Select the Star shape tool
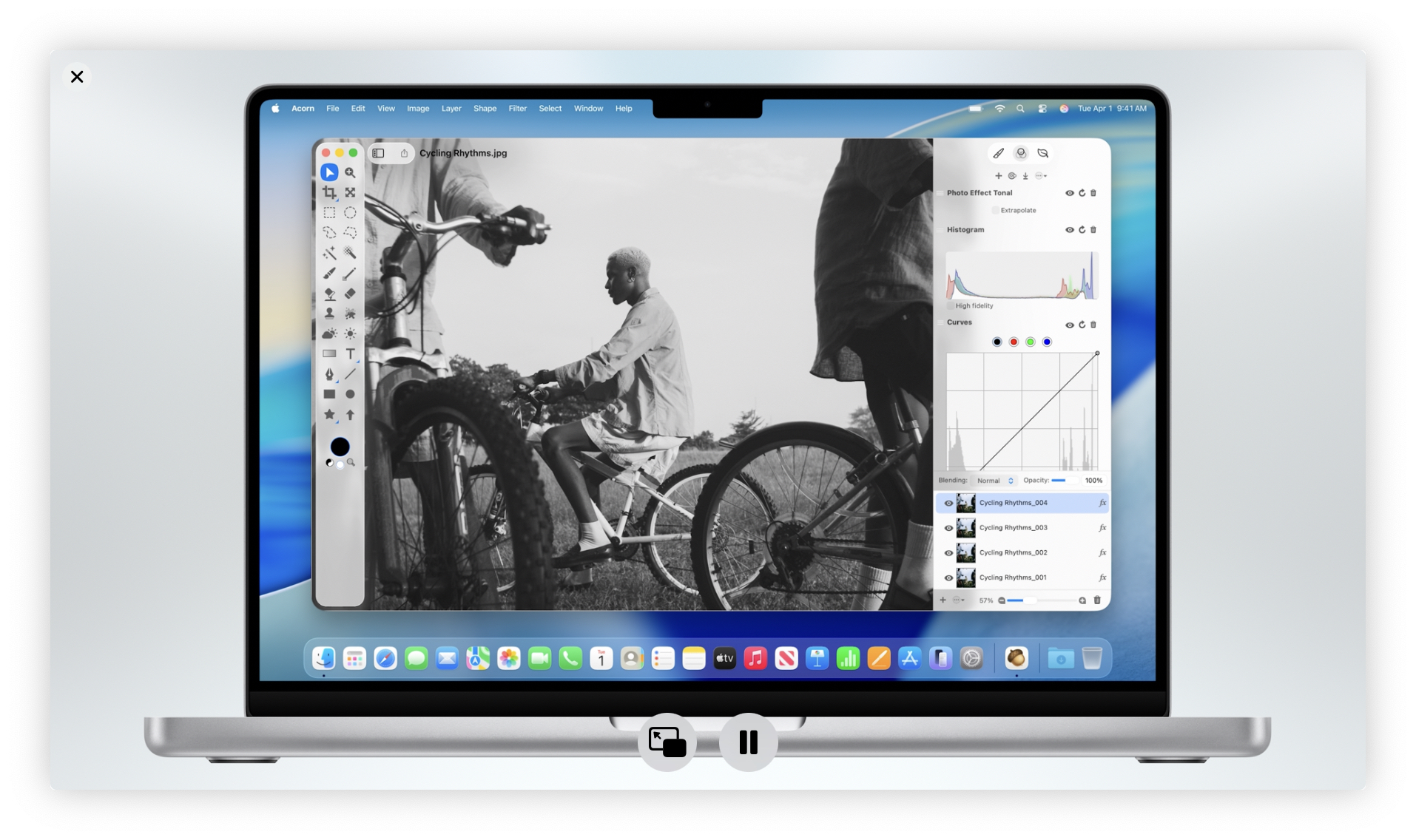 click(329, 415)
